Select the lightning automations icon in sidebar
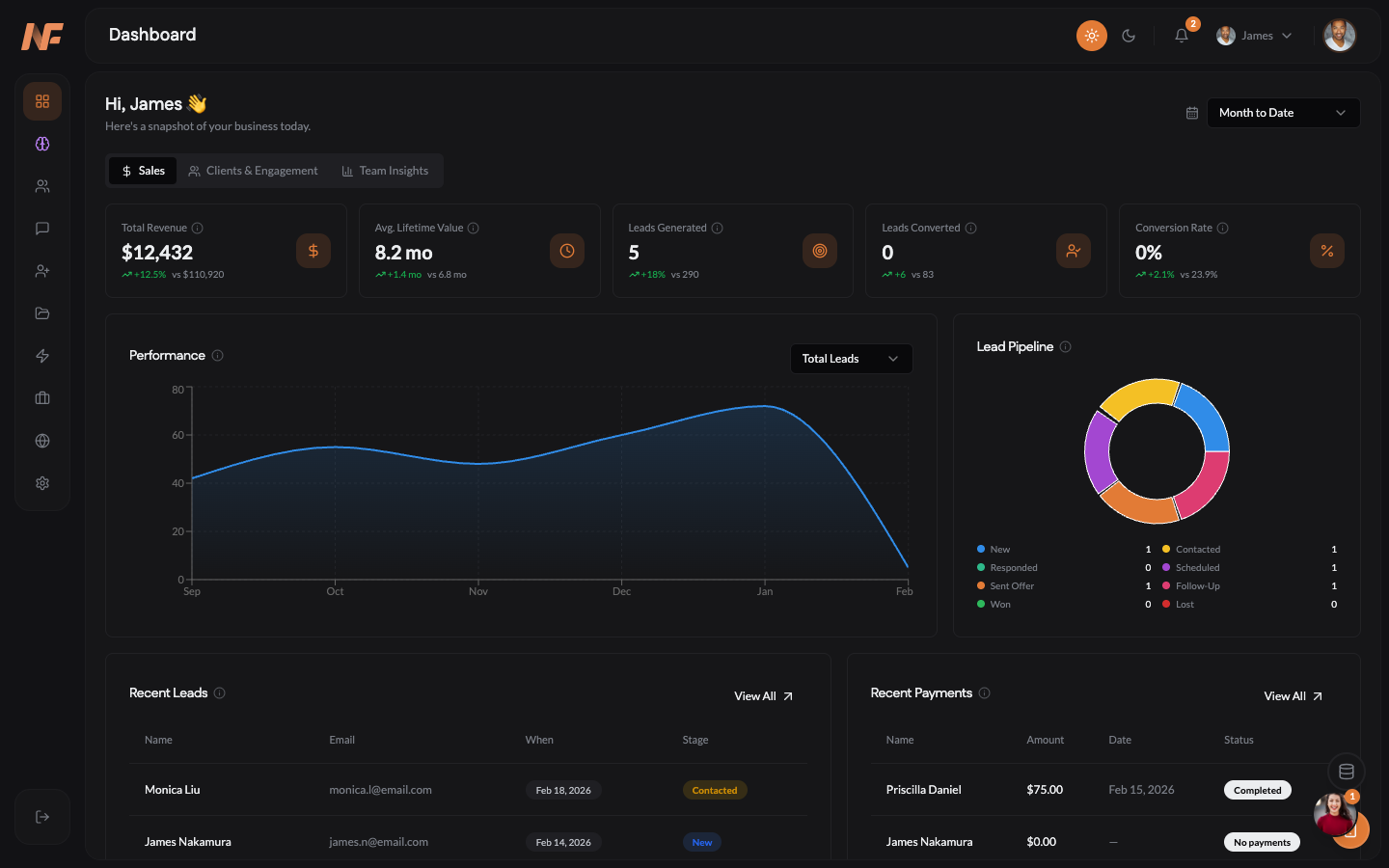 click(41, 355)
